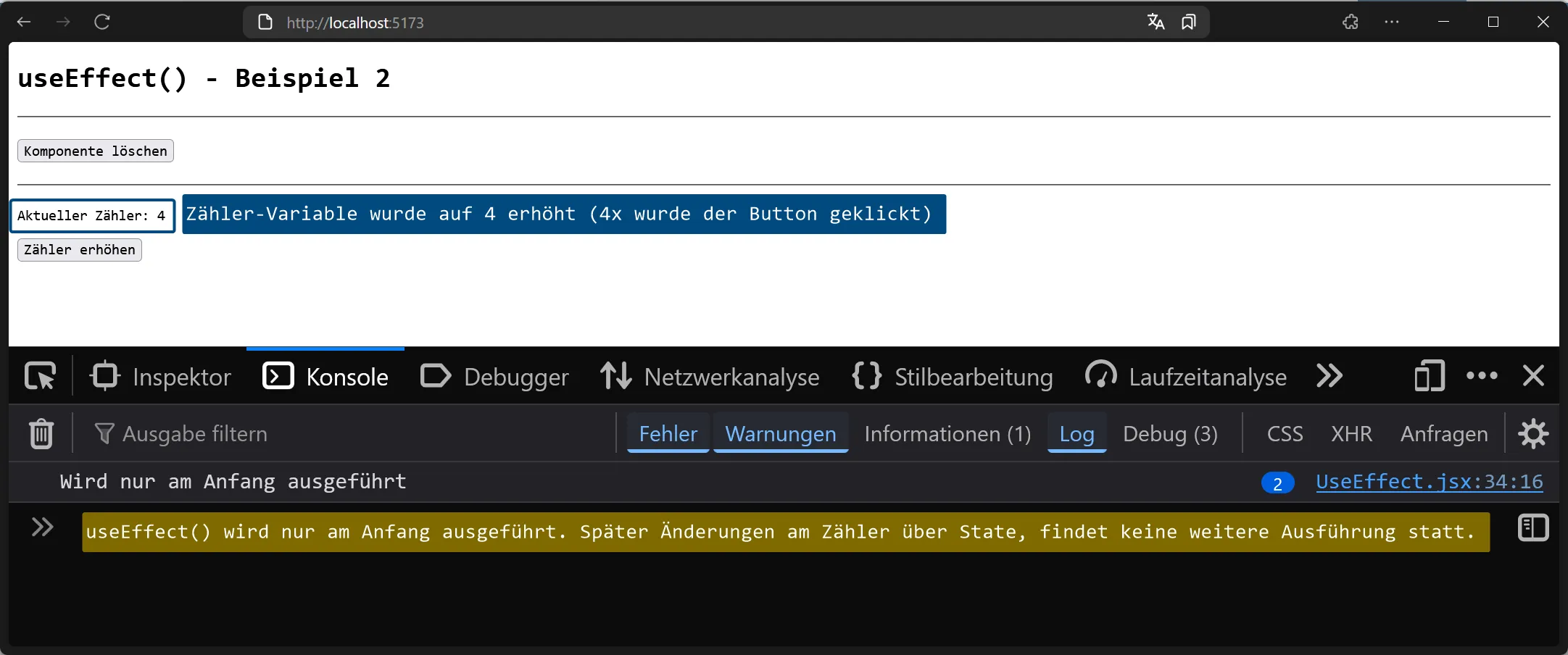Image resolution: width=1568 pixels, height=655 pixels.
Task: Click the page info icon in address bar
Action: coord(265,22)
